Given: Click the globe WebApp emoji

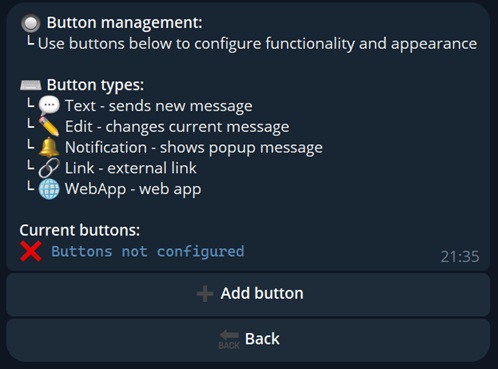Looking at the screenshot, I should click(49, 189).
